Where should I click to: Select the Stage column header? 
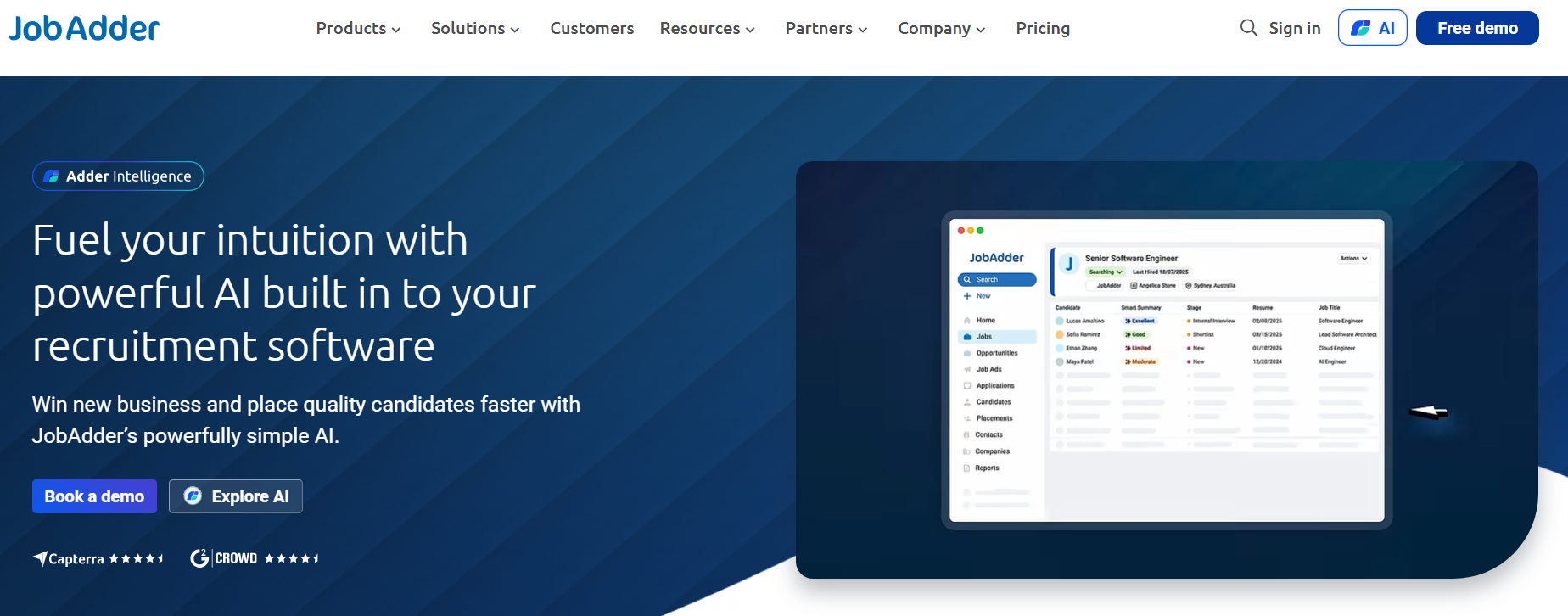coord(1194,308)
